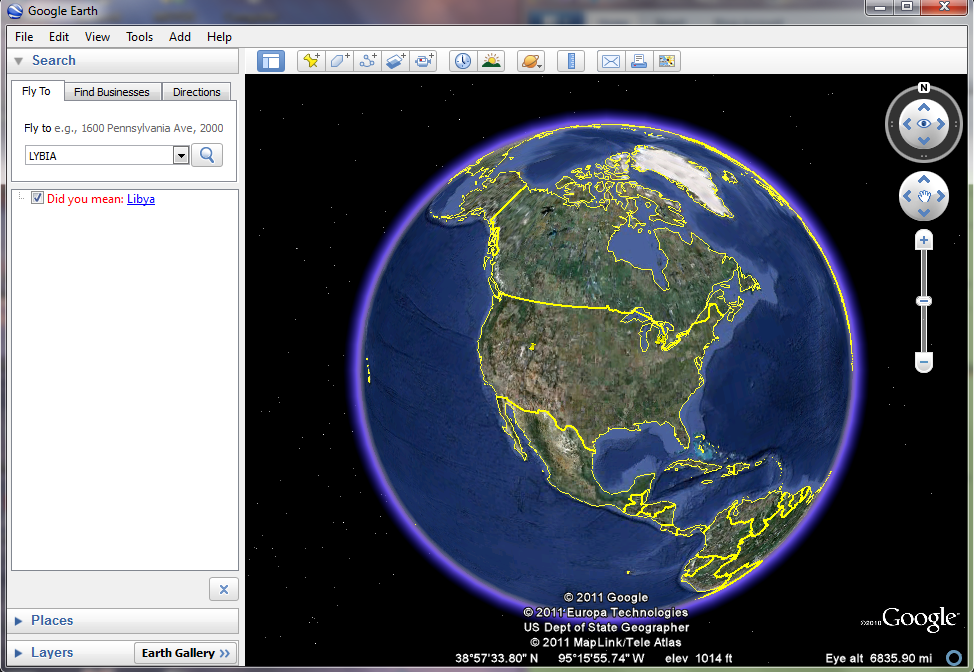This screenshot has width=974, height=672.
Task: View in Google Maps toolbar icon
Action: pyautogui.click(x=667, y=61)
